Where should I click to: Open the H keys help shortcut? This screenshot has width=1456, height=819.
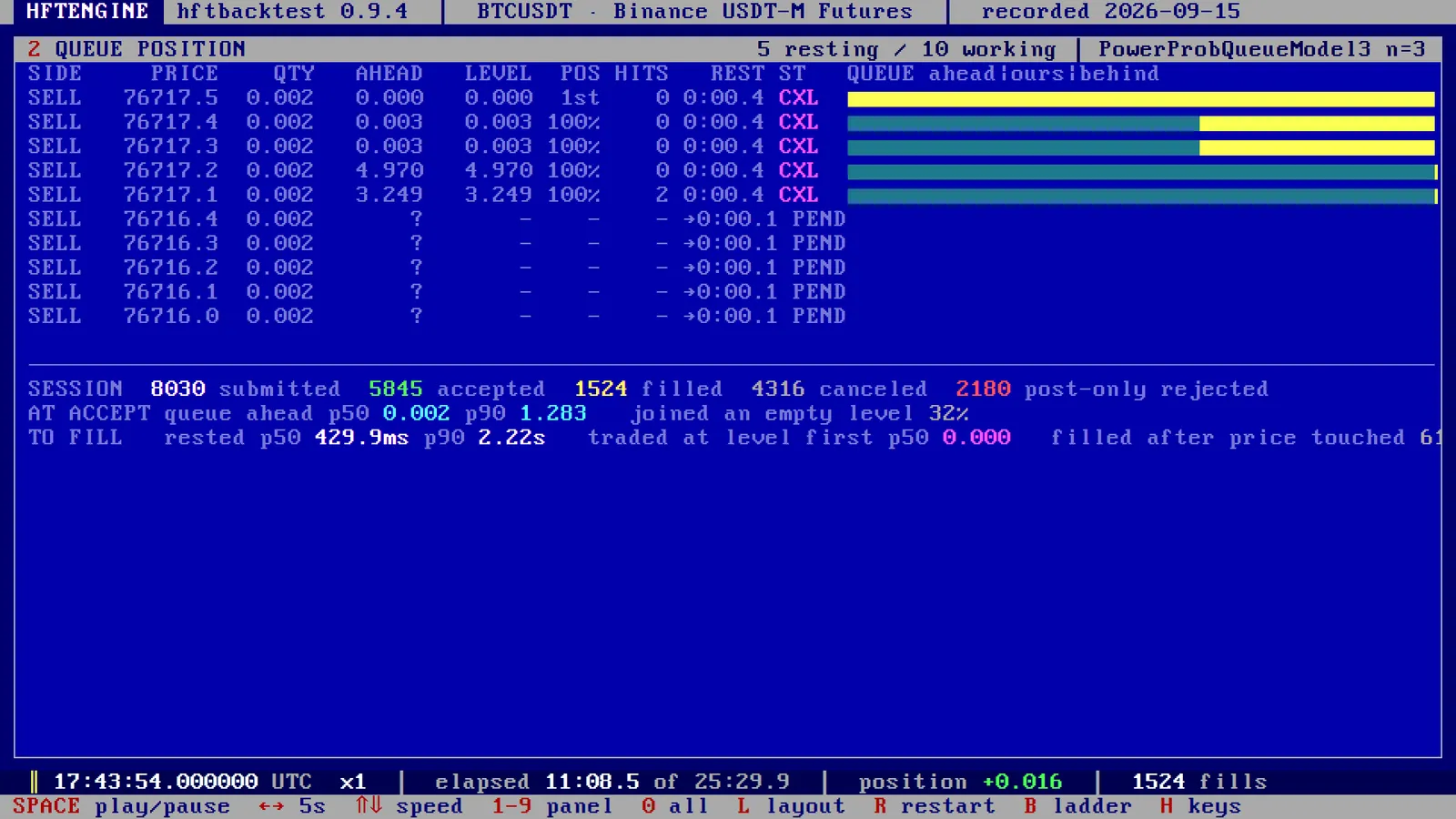[x=1200, y=806]
